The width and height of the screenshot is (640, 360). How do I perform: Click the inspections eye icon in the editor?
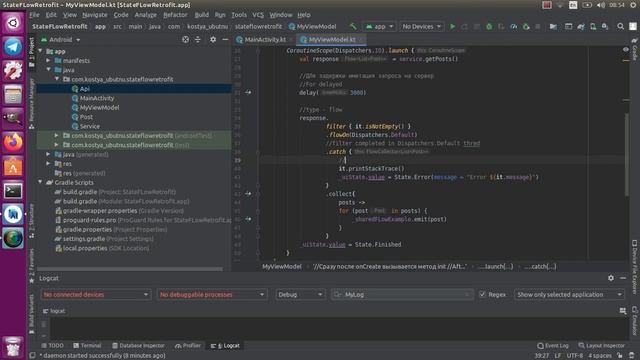(626, 50)
